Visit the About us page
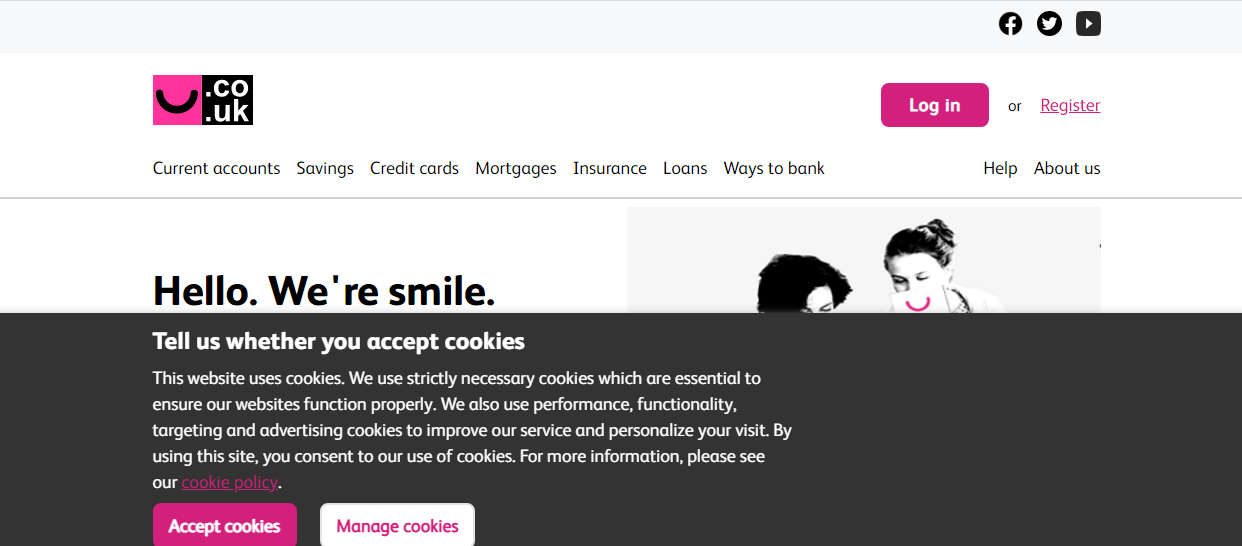 [x=1067, y=168]
